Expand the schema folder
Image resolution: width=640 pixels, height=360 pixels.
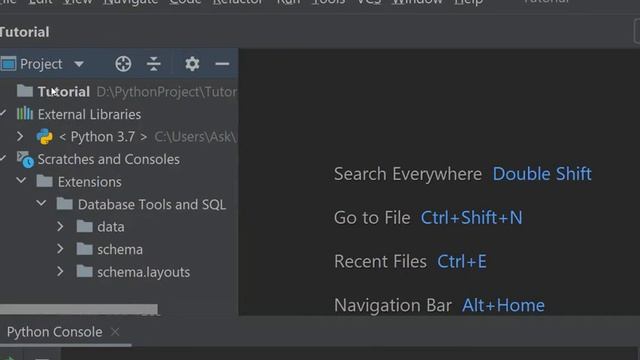click(x=60, y=249)
